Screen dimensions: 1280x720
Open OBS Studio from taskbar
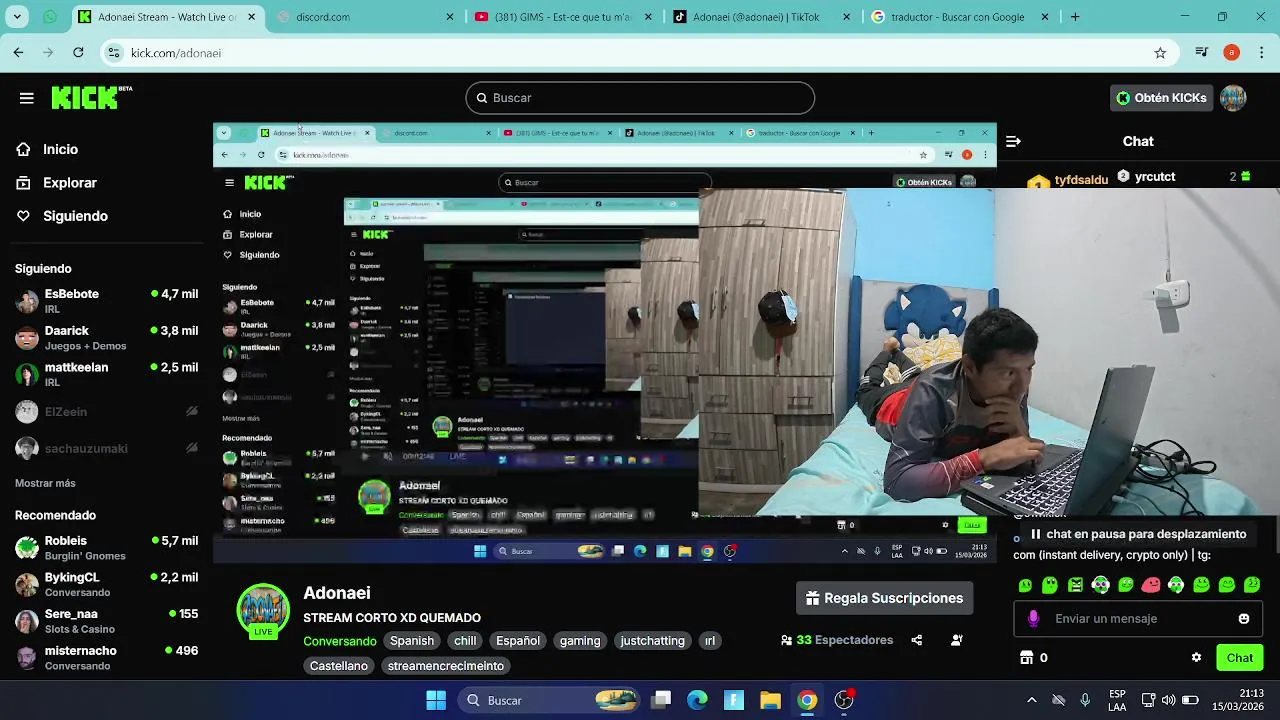coord(844,700)
